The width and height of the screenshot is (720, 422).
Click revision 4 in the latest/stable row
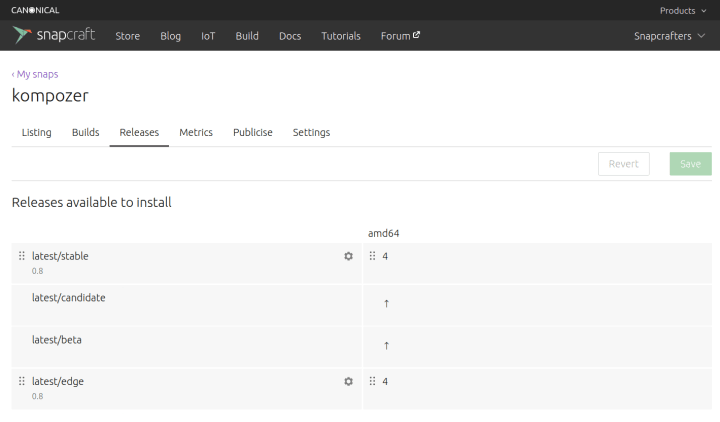click(385, 256)
